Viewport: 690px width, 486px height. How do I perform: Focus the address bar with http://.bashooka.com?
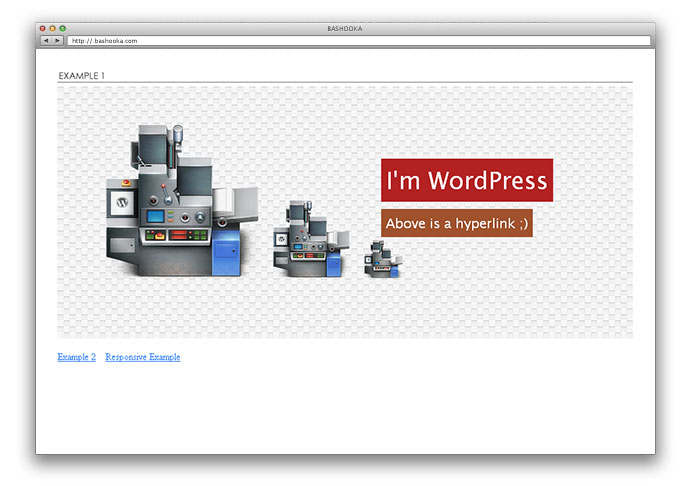(359, 40)
